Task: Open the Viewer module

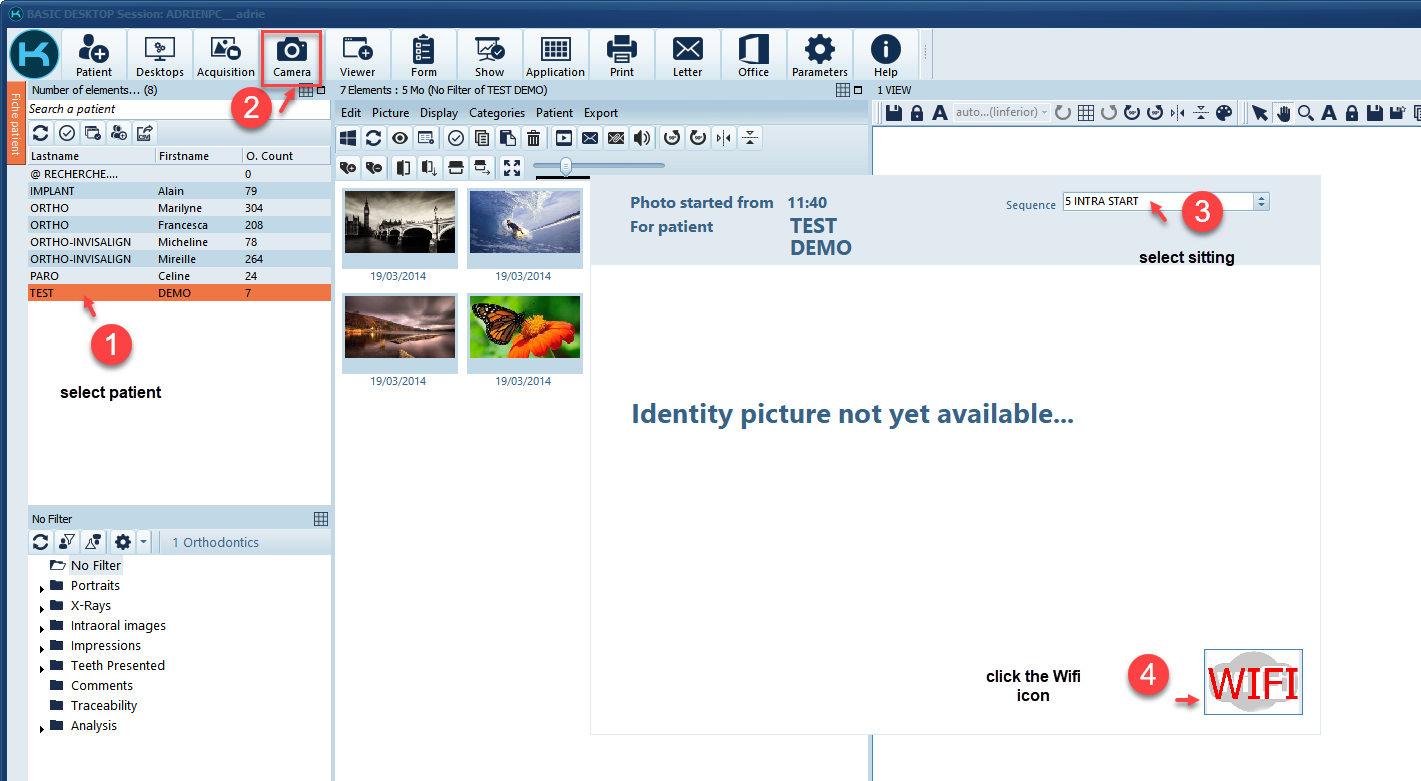Action: 357,56
